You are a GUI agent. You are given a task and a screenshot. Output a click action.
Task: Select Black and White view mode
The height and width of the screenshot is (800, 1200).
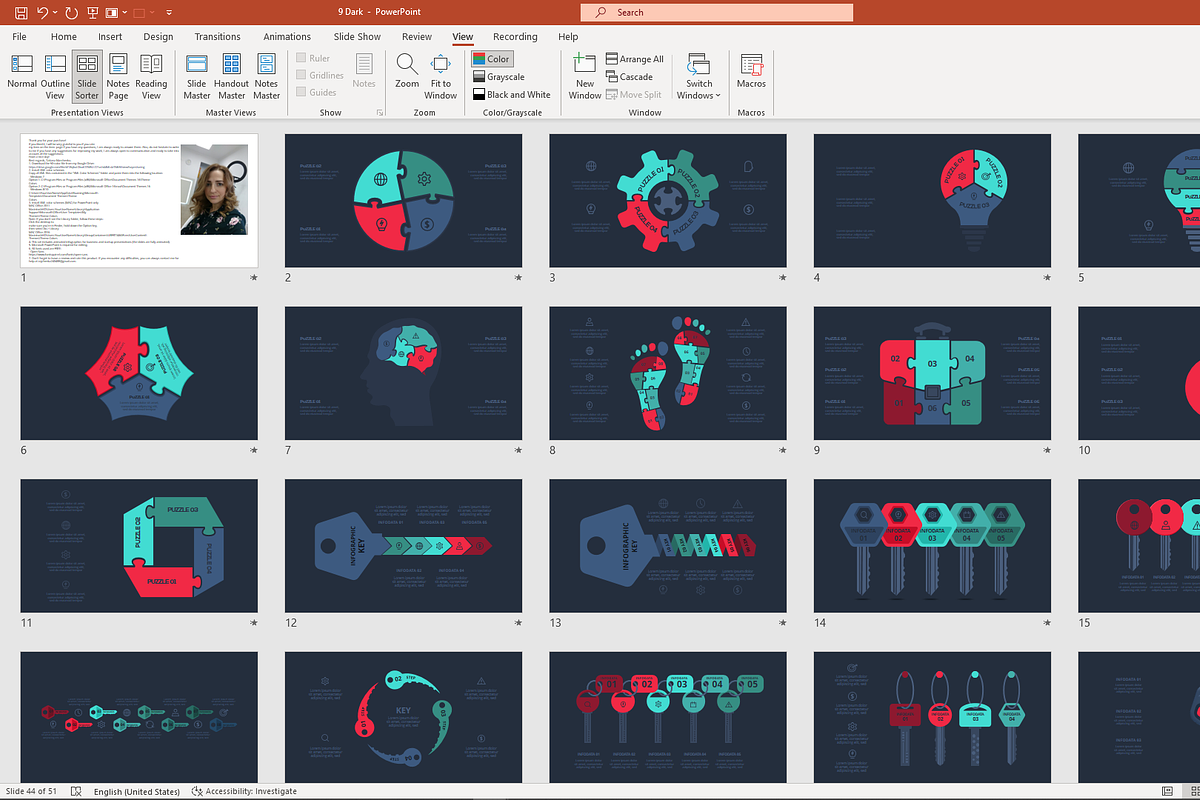coord(511,95)
